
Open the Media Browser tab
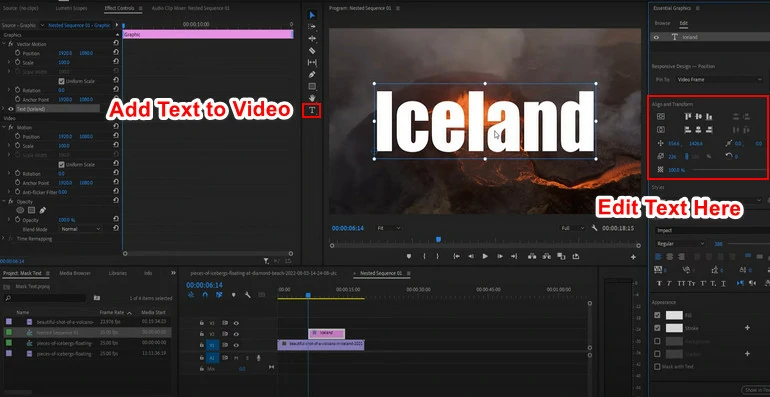[75, 273]
